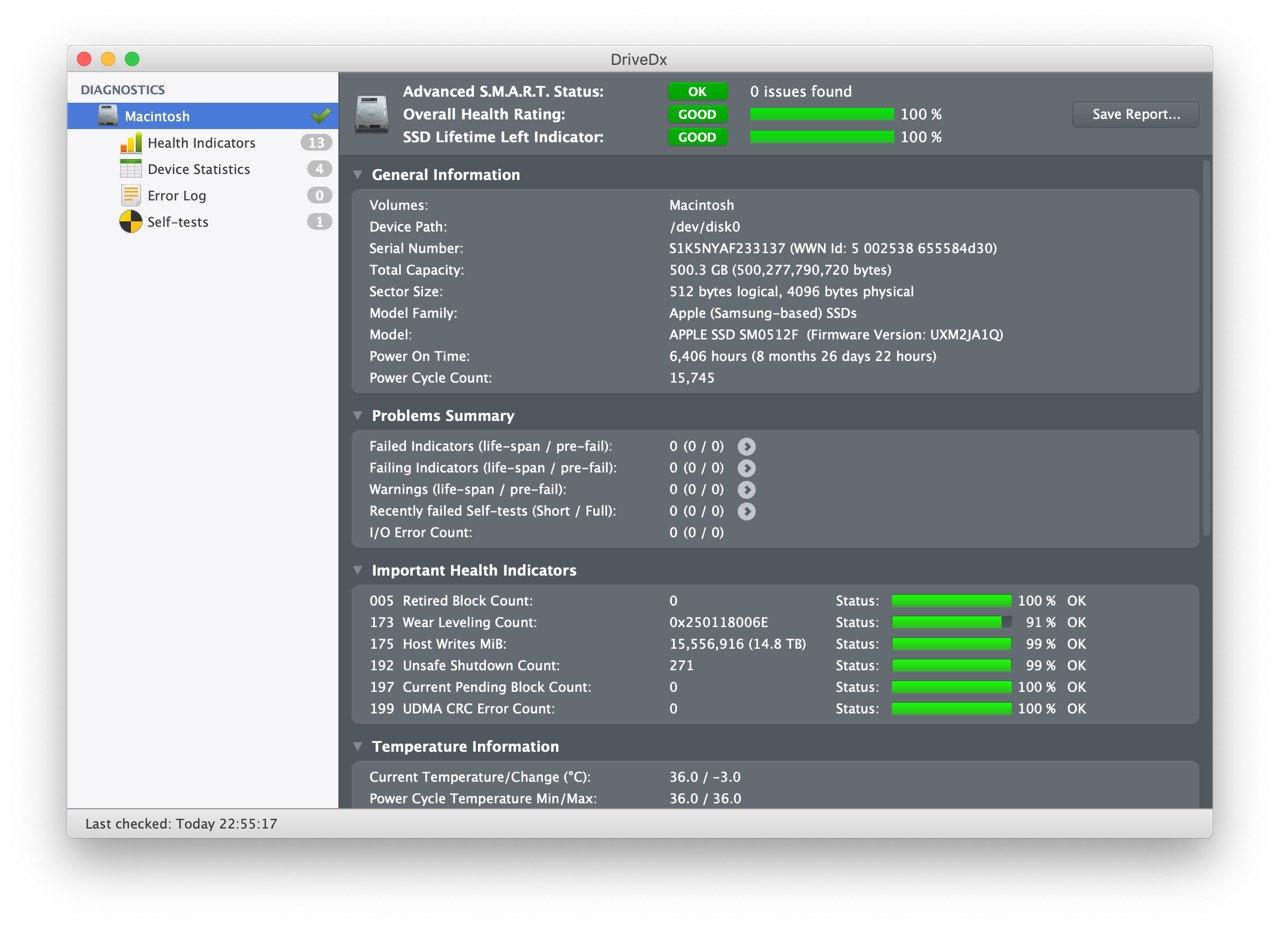1280x927 pixels.
Task: Click the Health Indicators count badge 13
Action: [316, 143]
